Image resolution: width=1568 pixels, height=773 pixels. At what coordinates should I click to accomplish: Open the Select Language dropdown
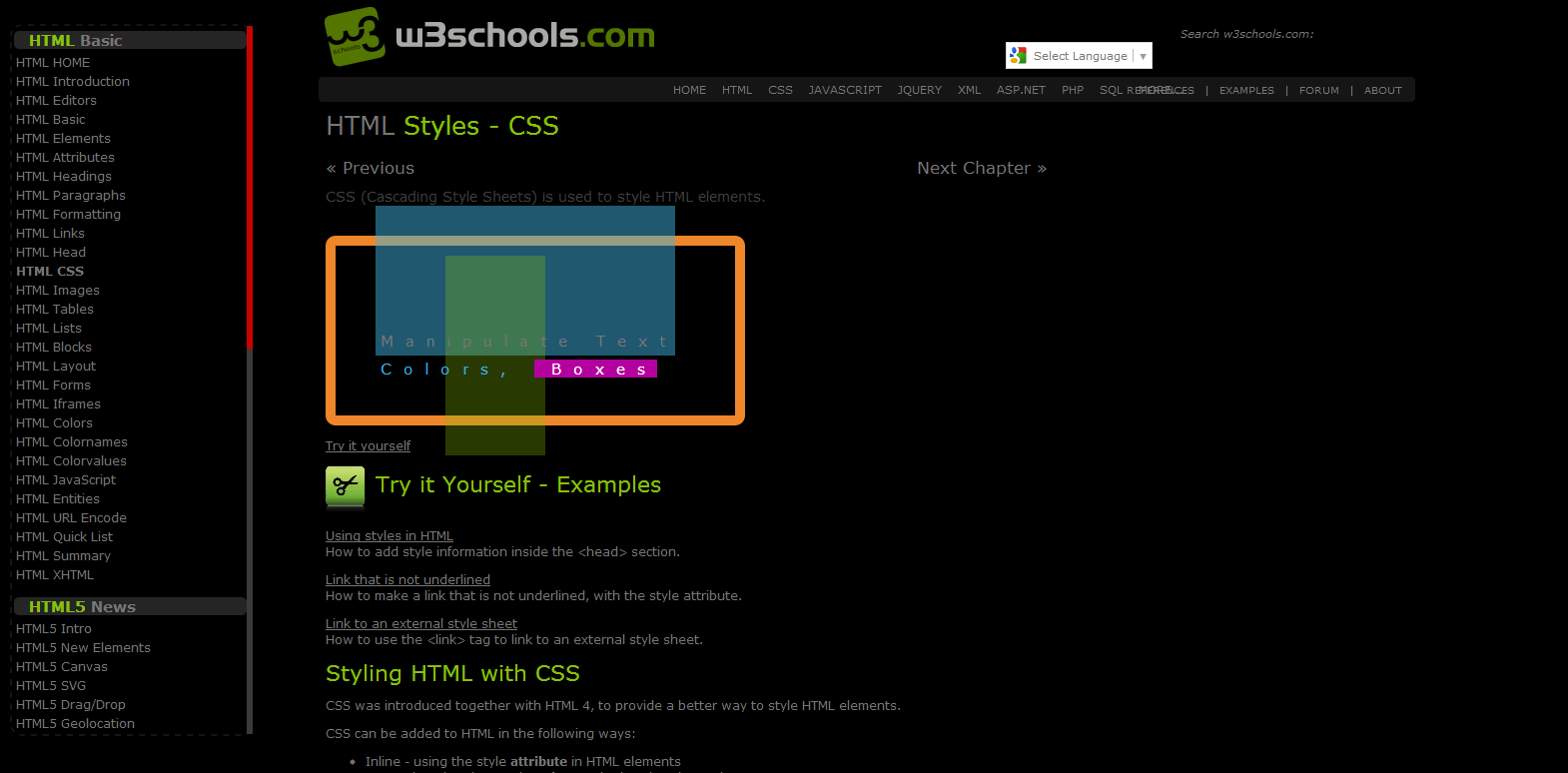(x=1079, y=56)
